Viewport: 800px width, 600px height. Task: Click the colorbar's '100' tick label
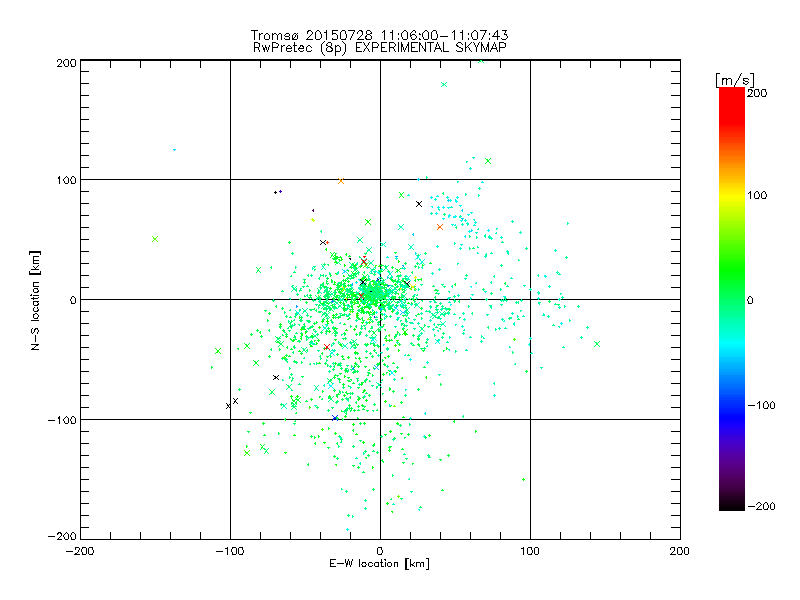click(757, 195)
